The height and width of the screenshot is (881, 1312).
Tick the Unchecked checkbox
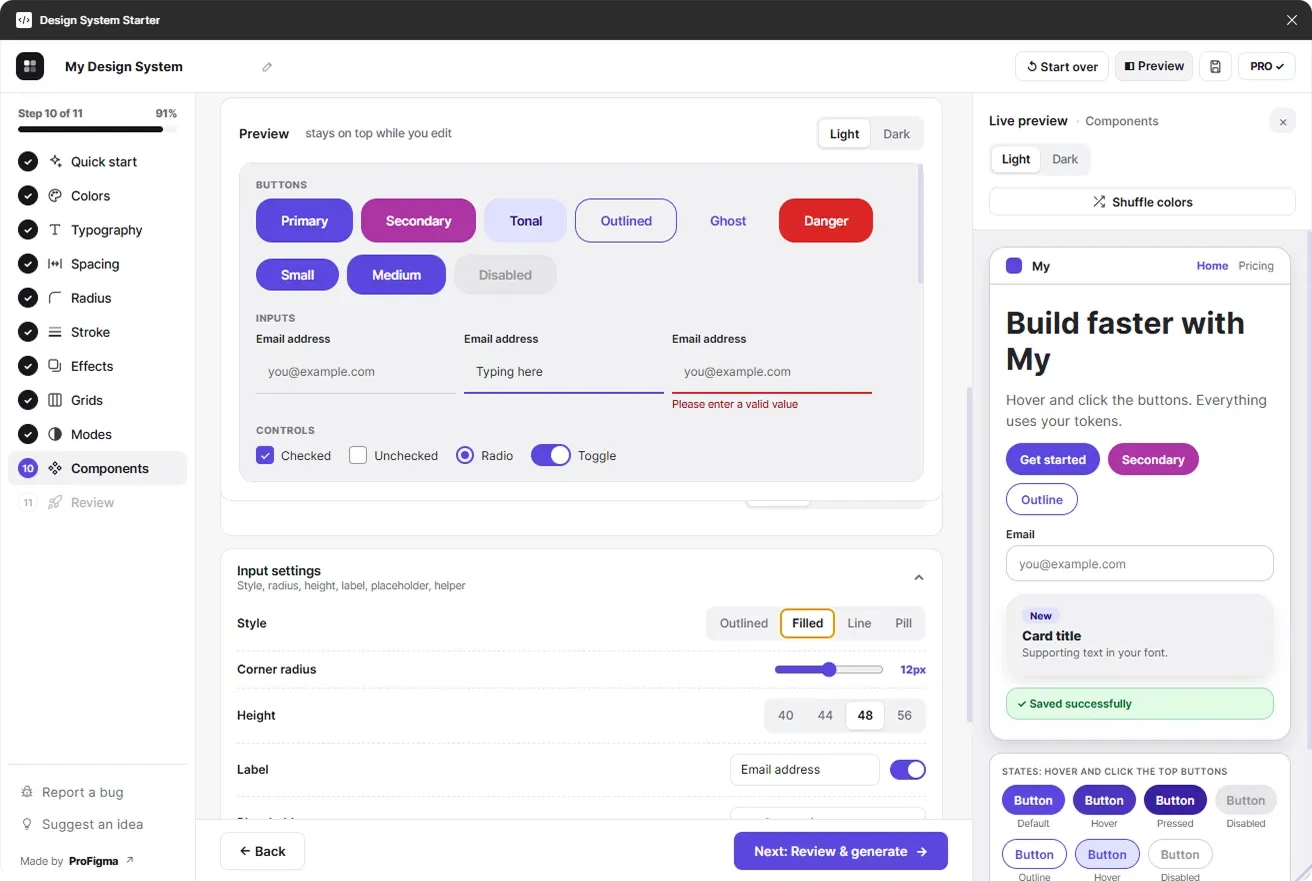click(x=358, y=455)
